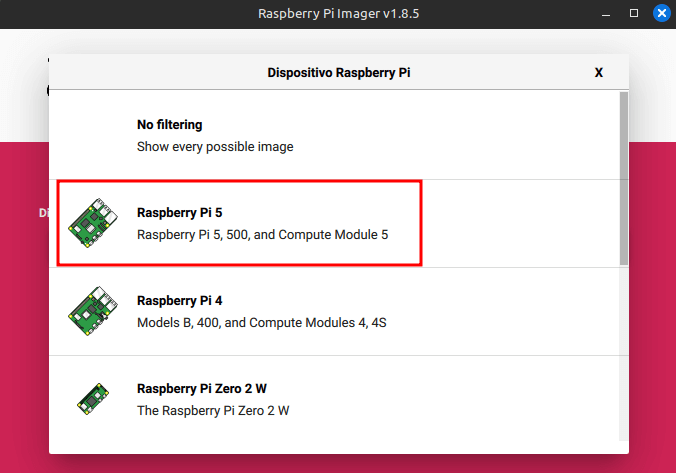Click the Raspberry Pi 5 board icon
Image resolution: width=676 pixels, height=473 pixels.
[93, 223]
